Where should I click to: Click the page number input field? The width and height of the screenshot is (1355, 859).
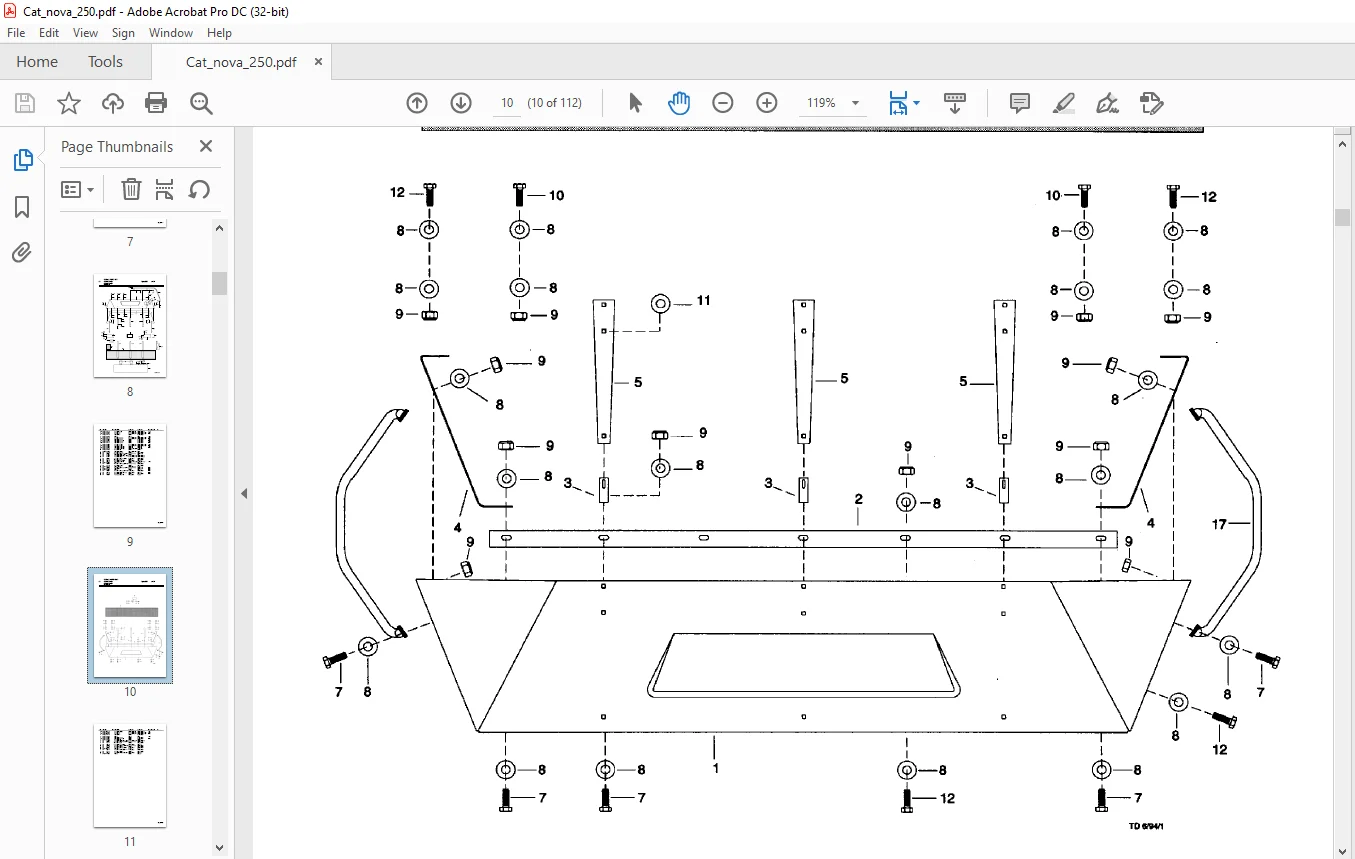[507, 103]
